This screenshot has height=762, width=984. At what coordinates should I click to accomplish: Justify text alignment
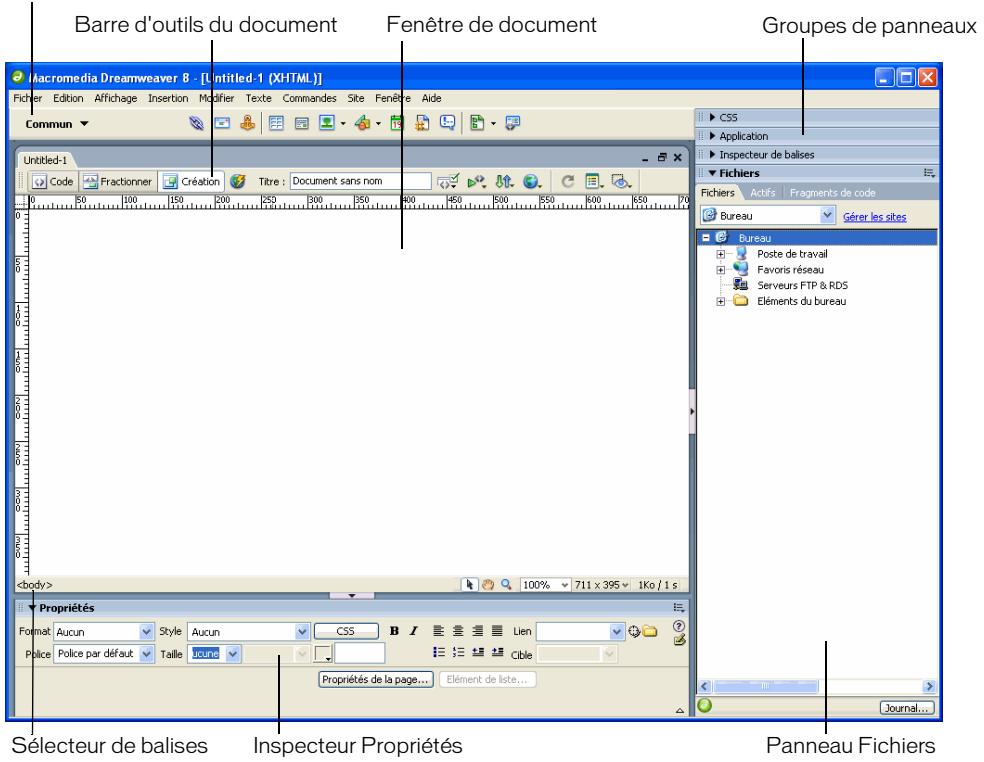[x=497, y=631]
